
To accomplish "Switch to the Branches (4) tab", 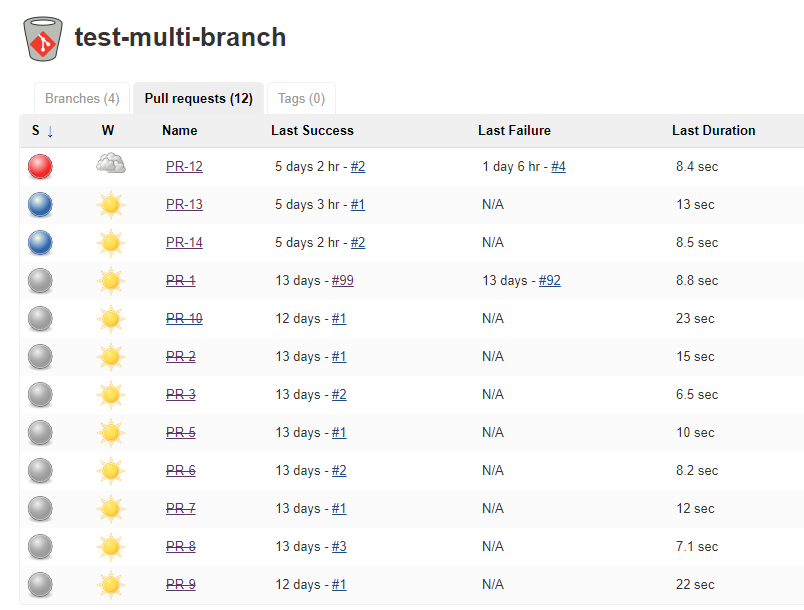I will pyautogui.click(x=82, y=99).
